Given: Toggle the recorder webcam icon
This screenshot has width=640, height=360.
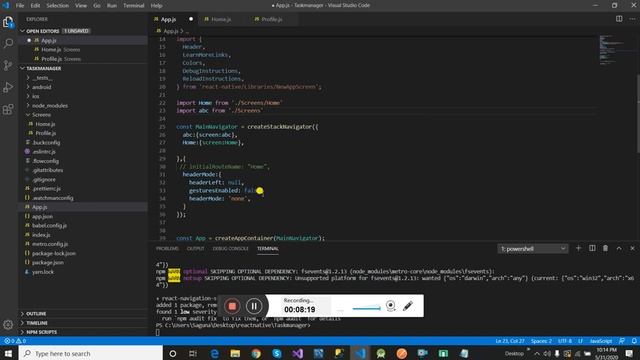Looking at the screenshot, I should click(391, 306).
